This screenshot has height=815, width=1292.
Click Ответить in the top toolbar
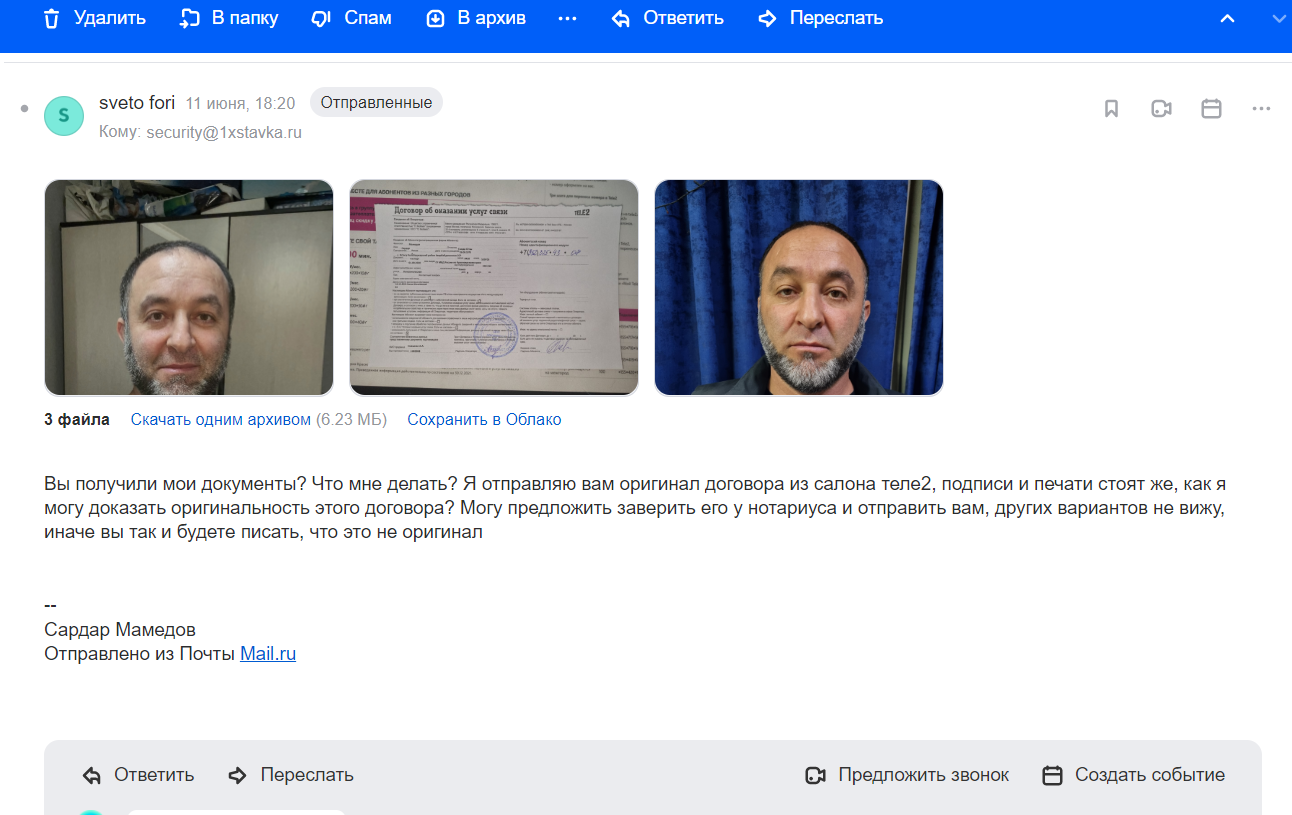(666, 18)
